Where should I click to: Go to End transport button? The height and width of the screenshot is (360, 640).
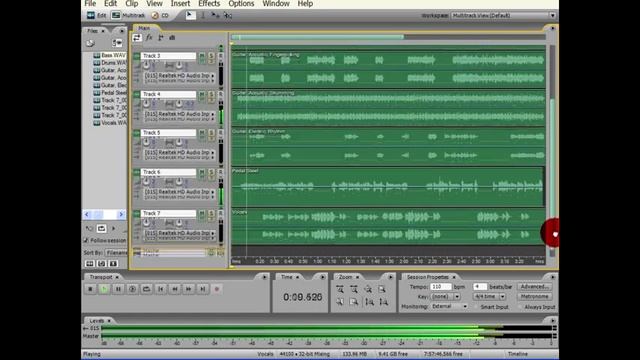coord(202,289)
